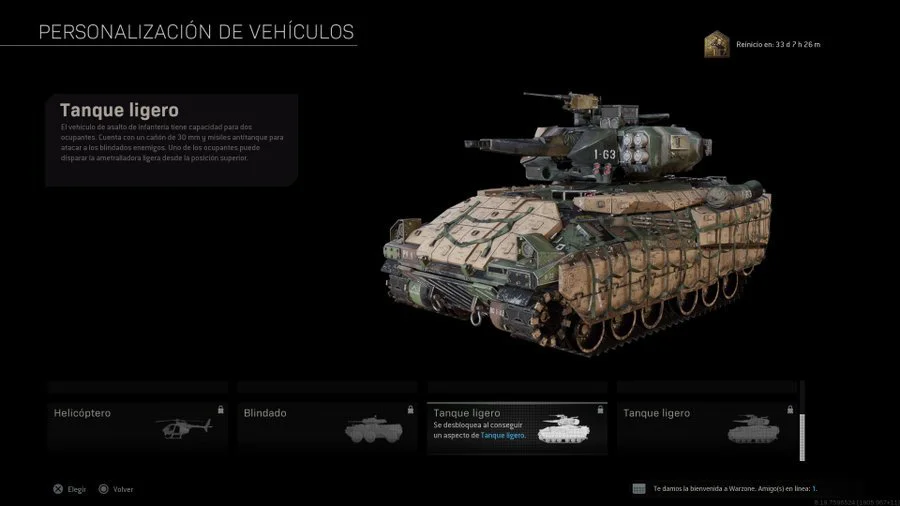
Task: Click the grey tank icon in last card
Action: coord(753,429)
